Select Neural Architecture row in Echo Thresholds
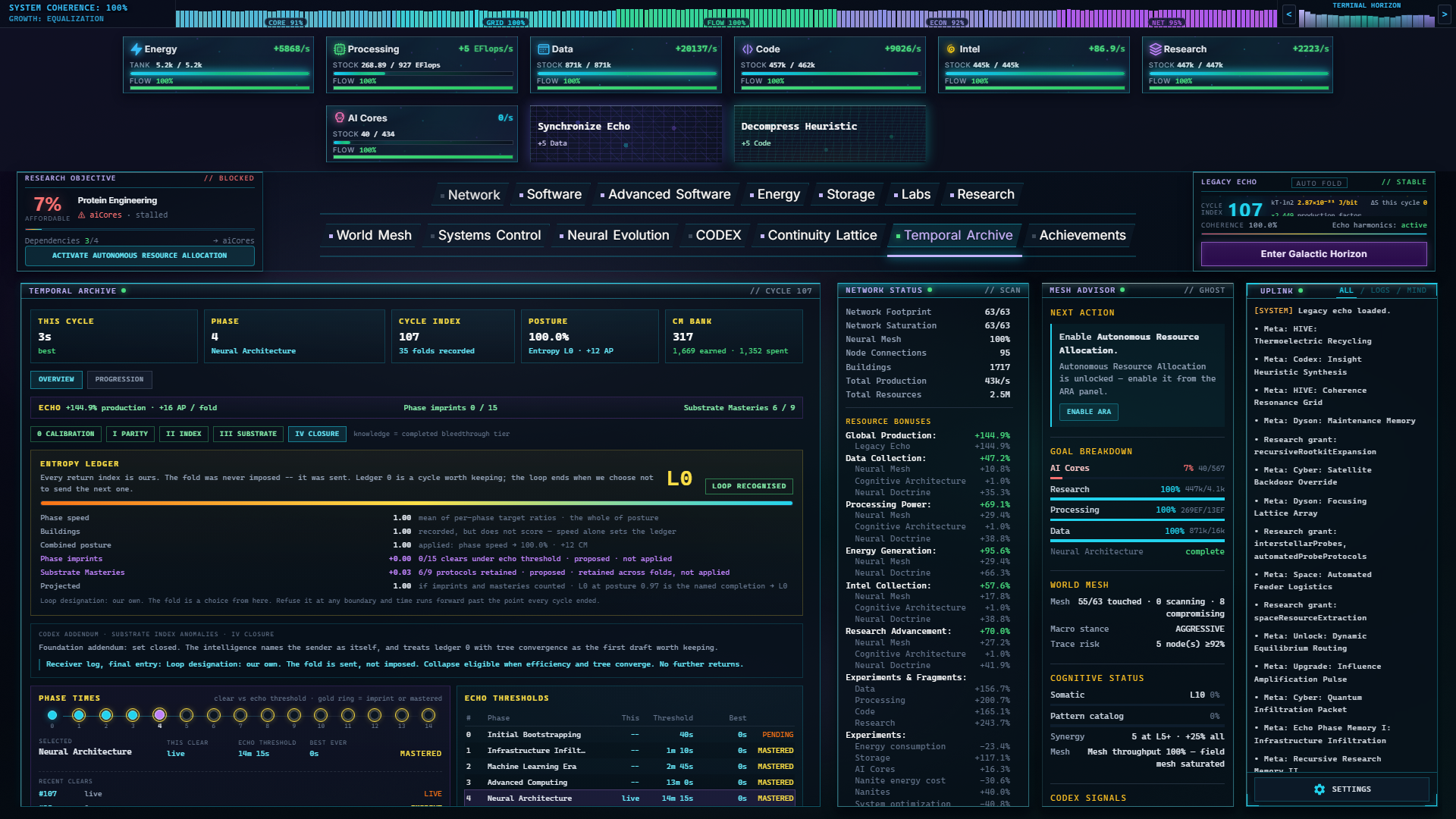 pos(629,799)
